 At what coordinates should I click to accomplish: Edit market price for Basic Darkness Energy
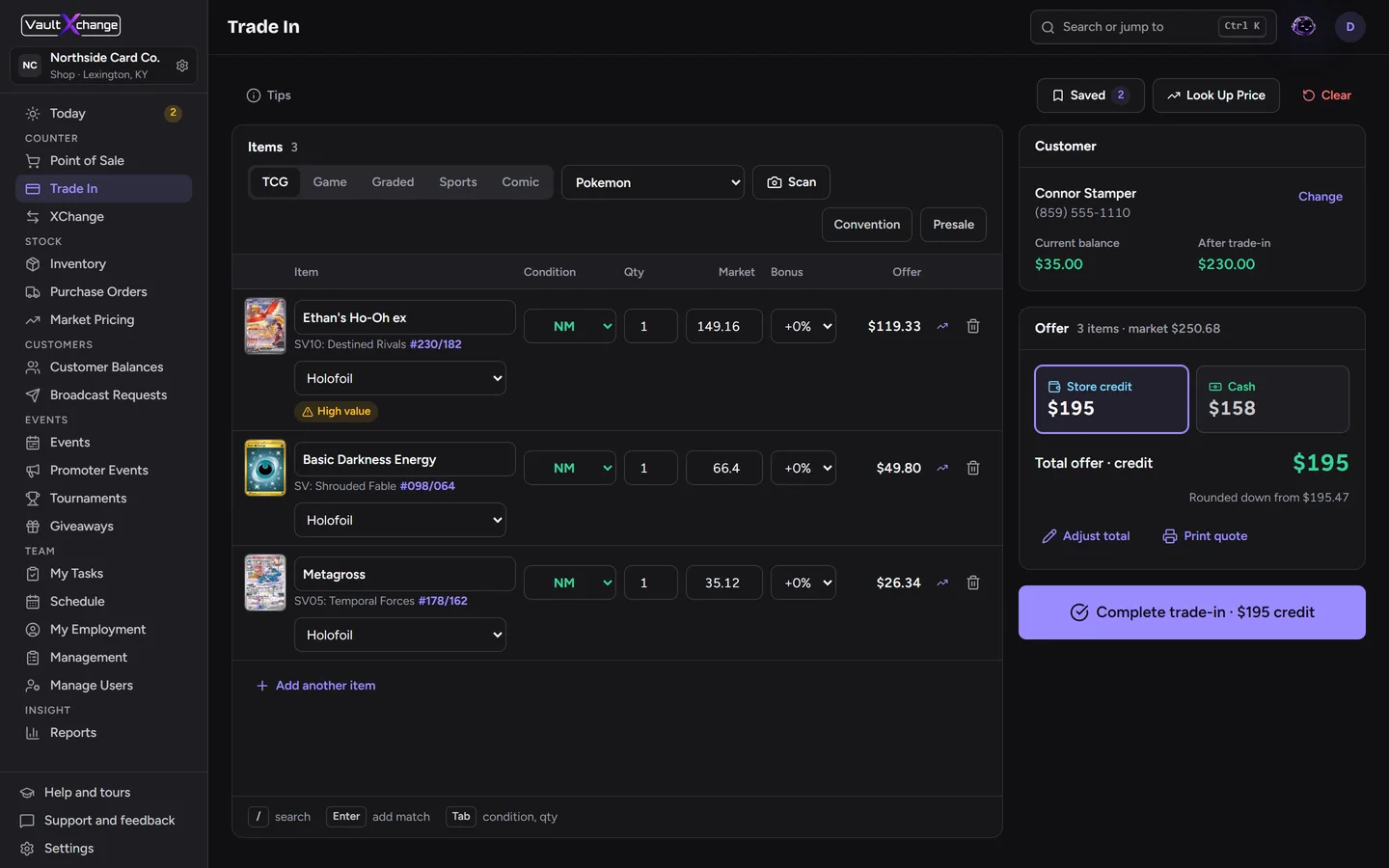click(724, 468)
